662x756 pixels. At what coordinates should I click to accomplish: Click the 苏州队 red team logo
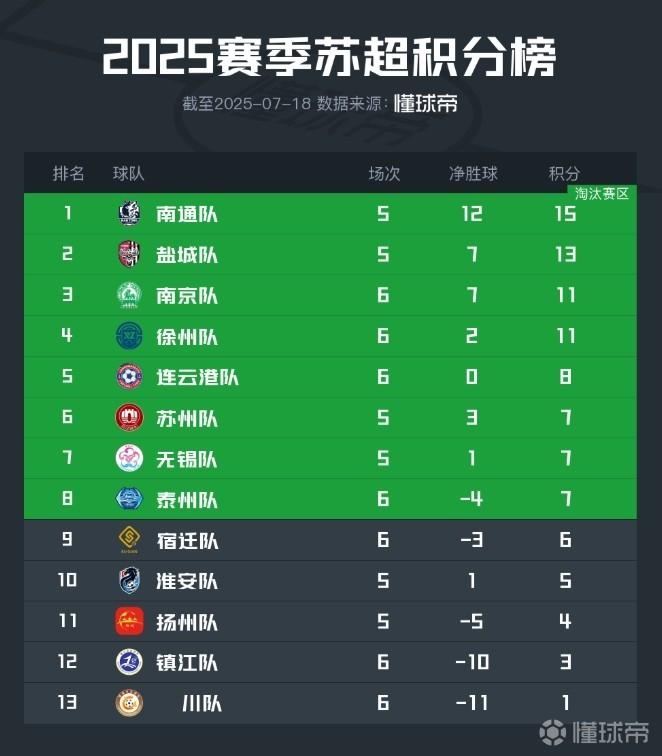pos(129,417)
